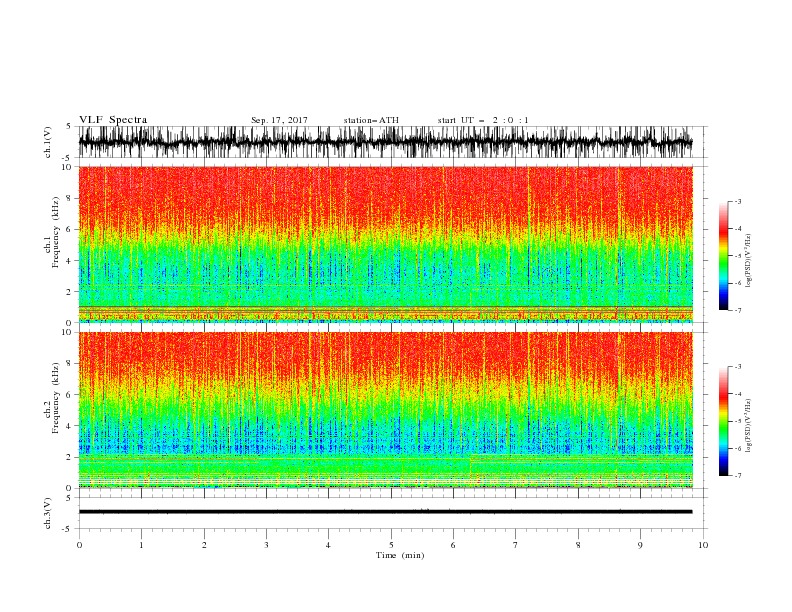Click the 'start UT = 2 :0 :1' text
Image resolution: width=792 pixels, height=612 pixels.
[482, 120]
